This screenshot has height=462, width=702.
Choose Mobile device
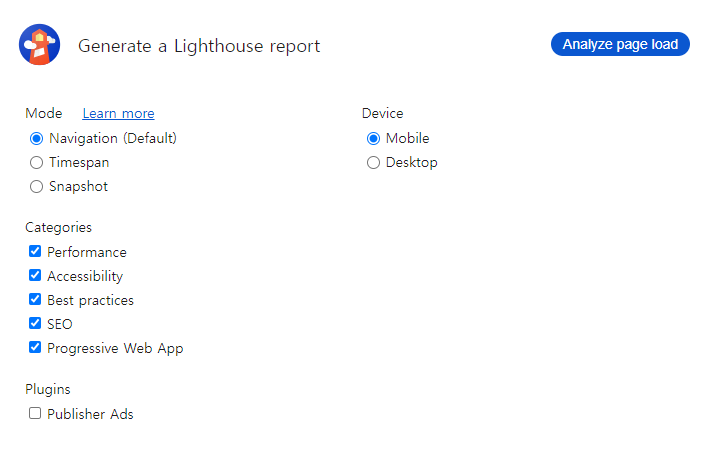(x=373, y=139)
